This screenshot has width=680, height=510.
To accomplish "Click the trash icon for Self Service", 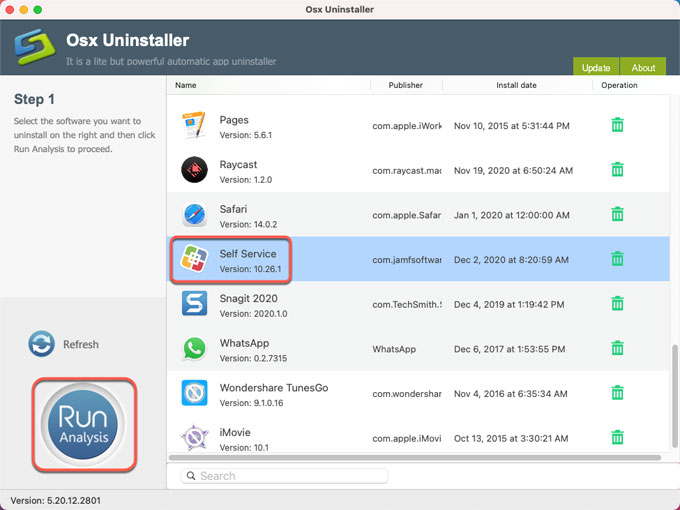I will pyautogui.click(x=618, y=259).
